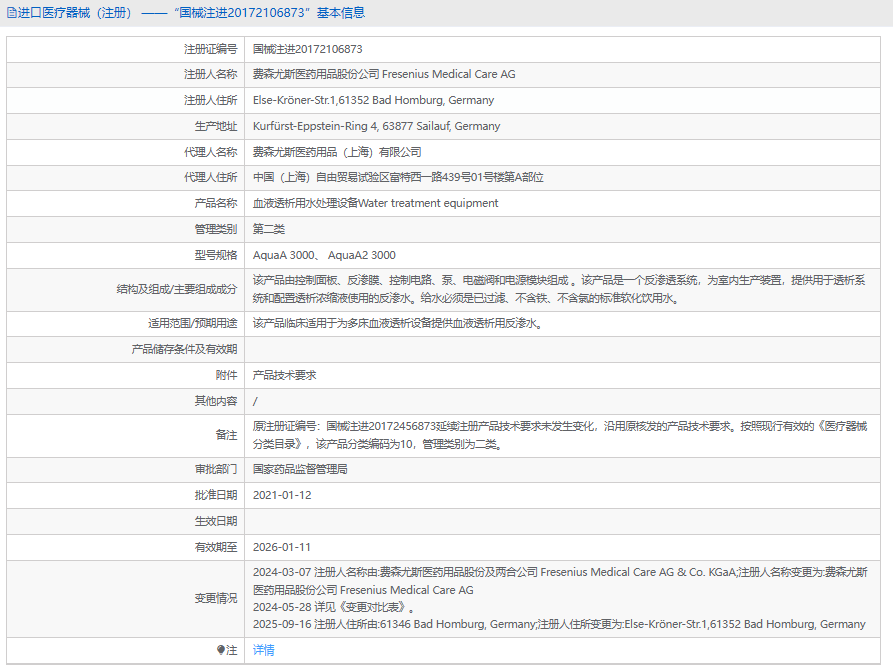Screen dimensions: 893x671
Task: Select address Else-Kröner-Str.1,61352 Bad Homburg value
Action: tap(373, 100)
